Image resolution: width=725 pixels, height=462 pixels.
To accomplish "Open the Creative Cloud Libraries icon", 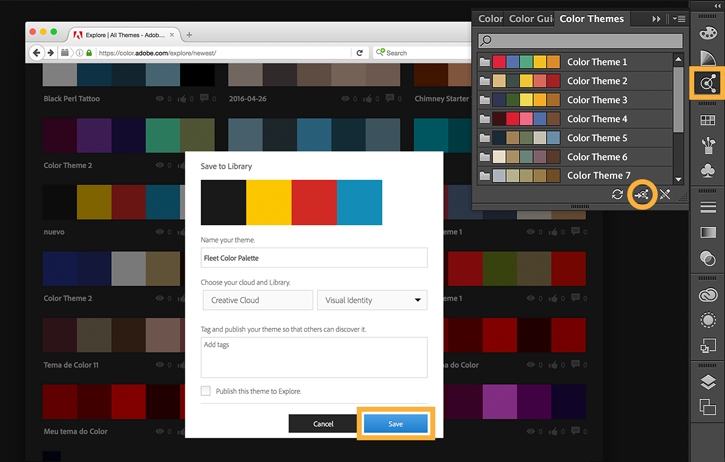I will pyautogui.click(x=708, y=295).
